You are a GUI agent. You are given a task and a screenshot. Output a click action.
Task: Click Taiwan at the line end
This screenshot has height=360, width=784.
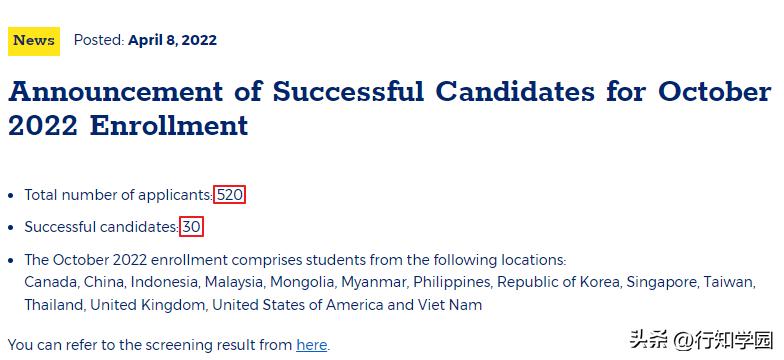pos(728,282)
